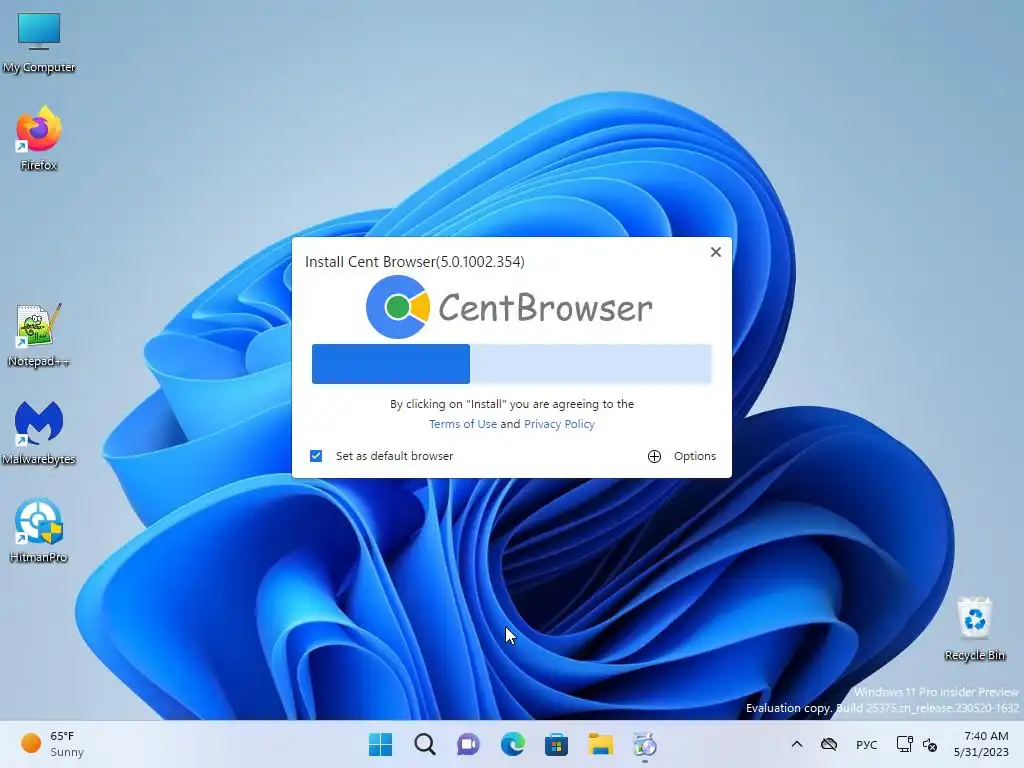Select the 'Set as default browser' label
This screenshot has width=1024, height=768.
394,456
